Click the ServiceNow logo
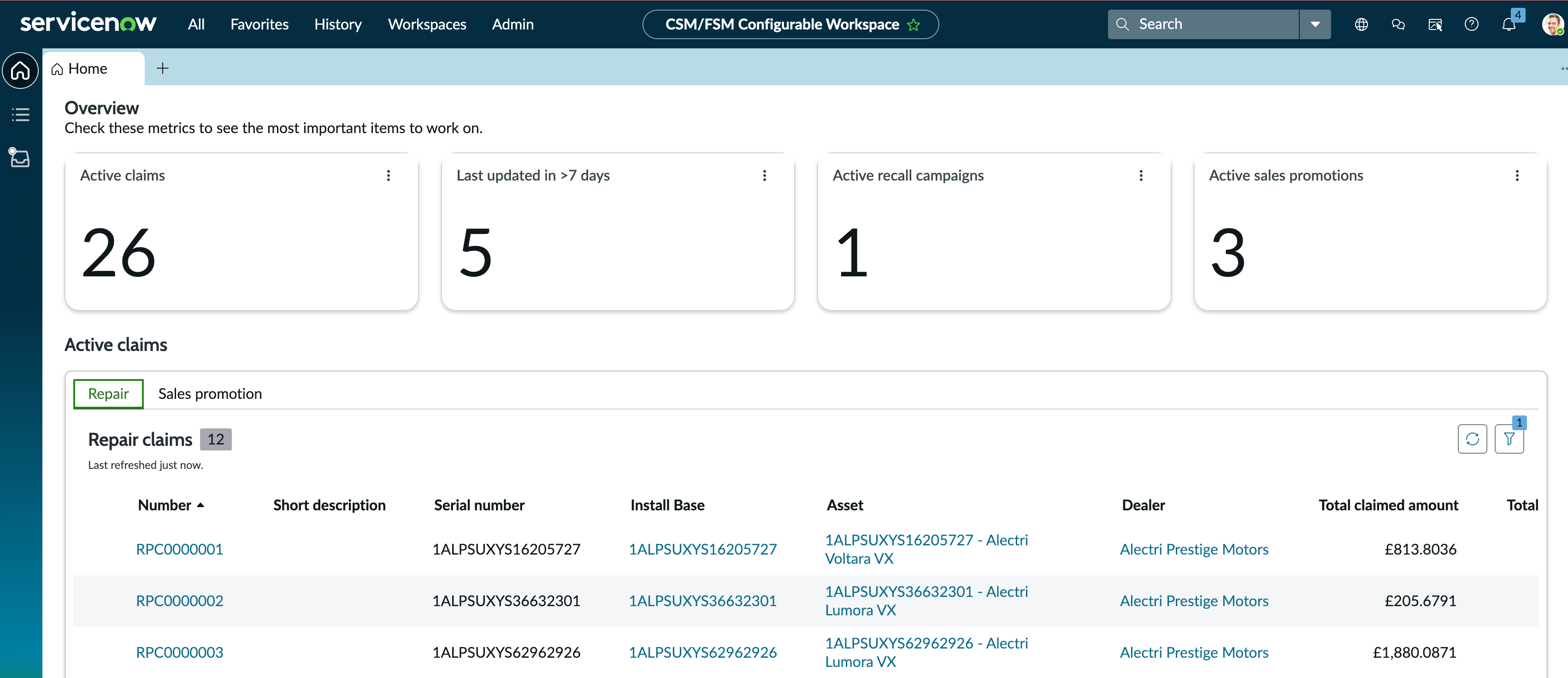 (x=88, y=23)
